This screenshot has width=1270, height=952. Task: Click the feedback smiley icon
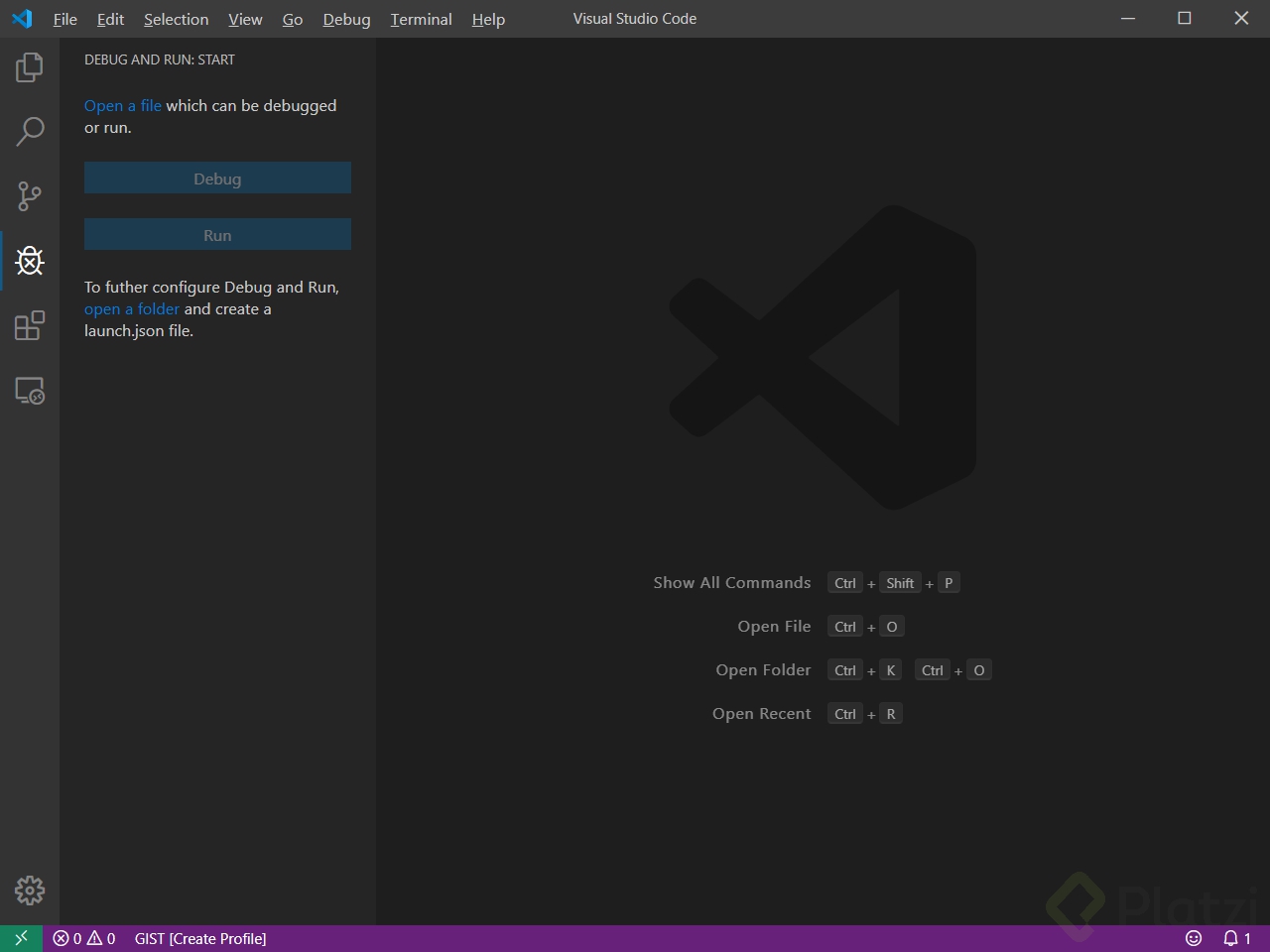[1194, 938]
